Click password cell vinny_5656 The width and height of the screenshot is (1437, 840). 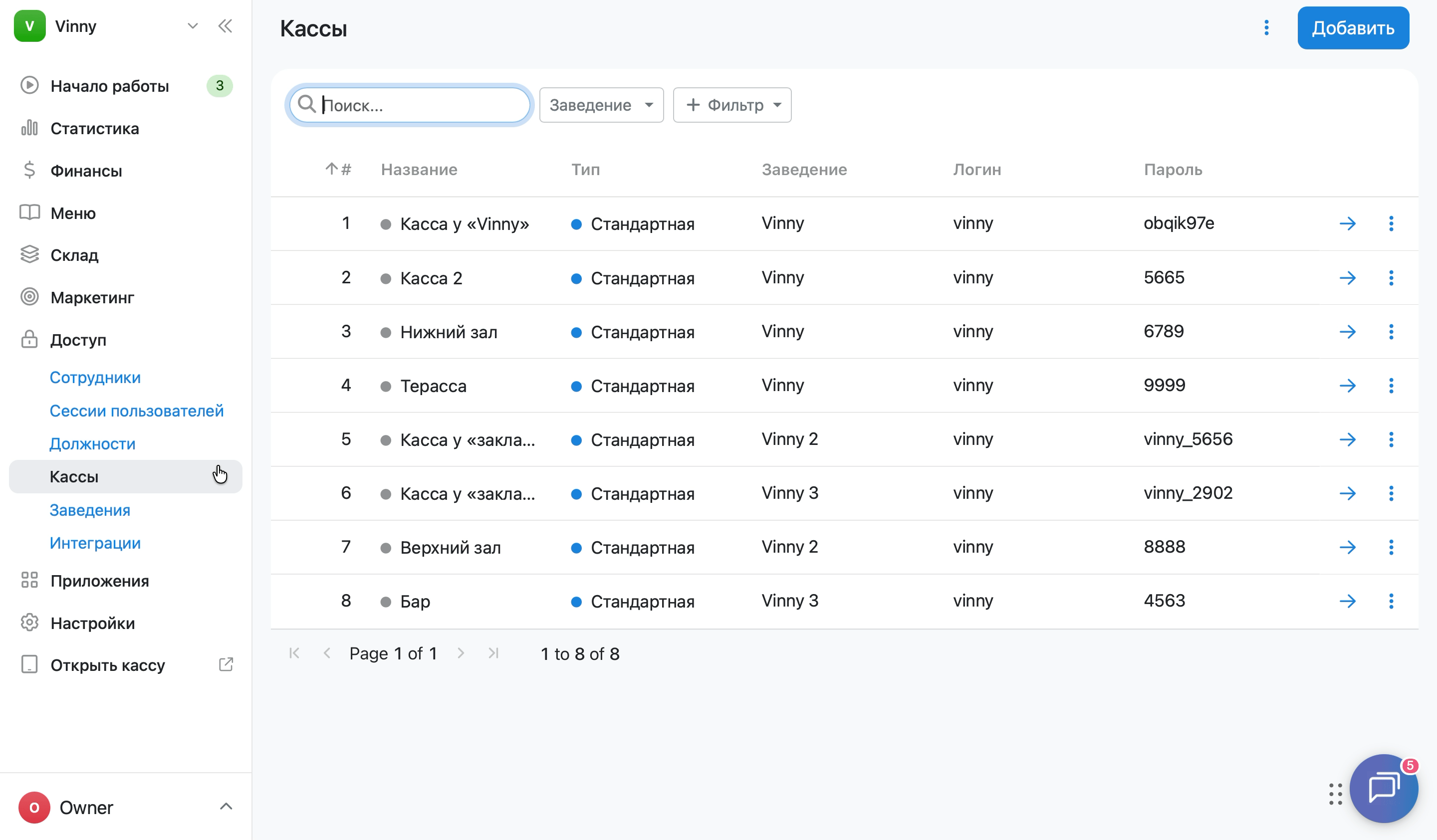(x=1188, y=439)
